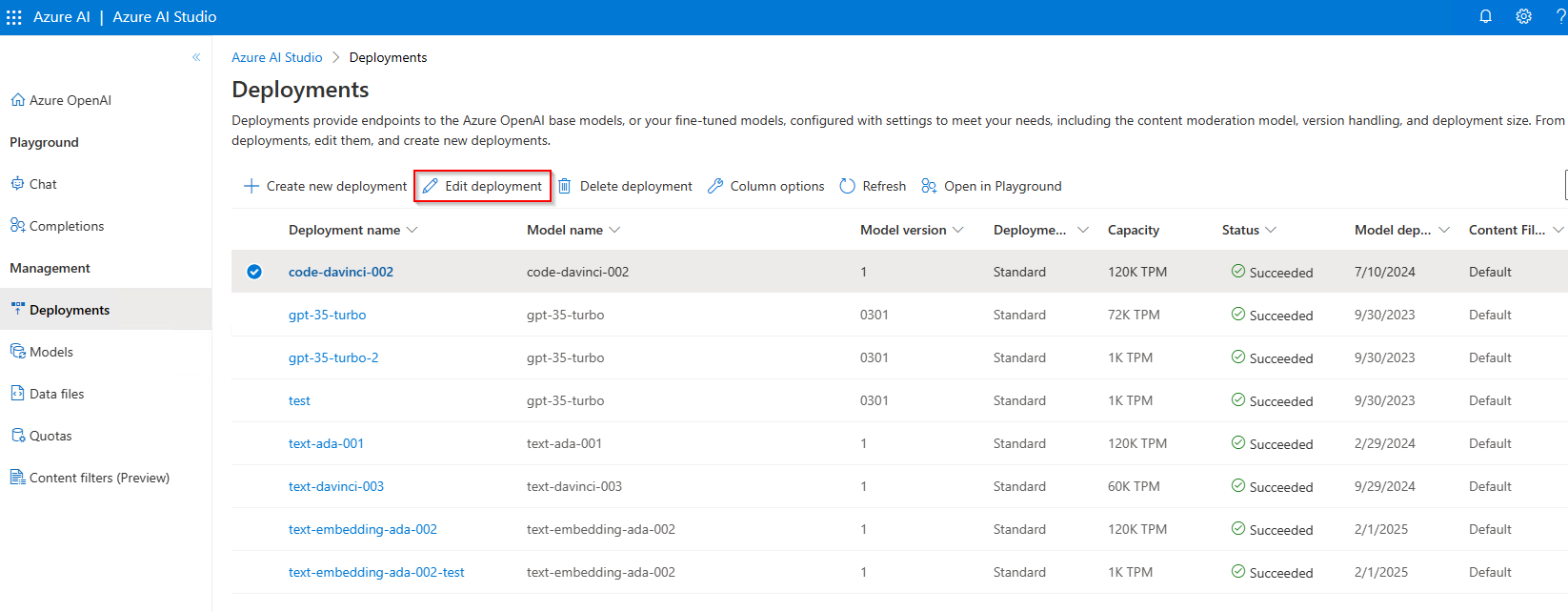The width and height of the screenshot is (1568, 612).
Task: Click the 7/10/2024 date cell
Action: 1385,272
